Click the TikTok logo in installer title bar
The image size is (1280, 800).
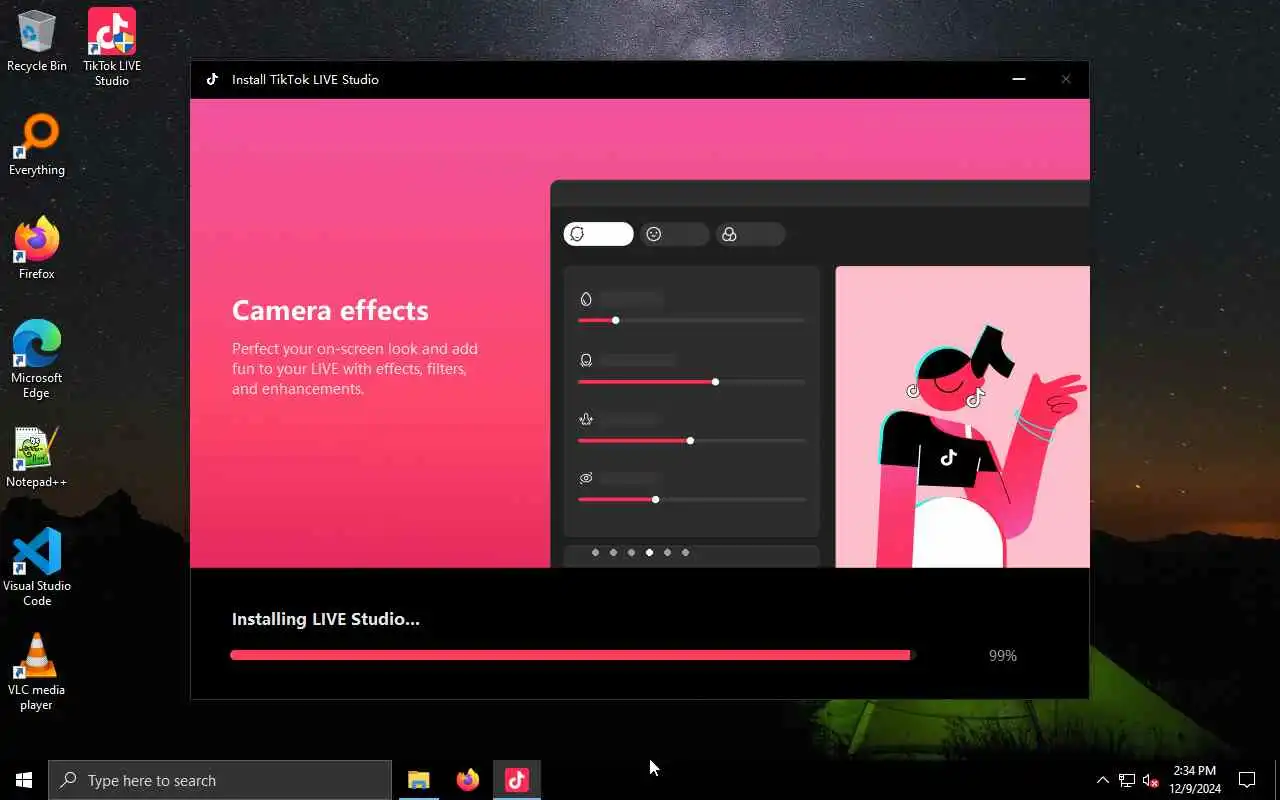click(212, 79)
